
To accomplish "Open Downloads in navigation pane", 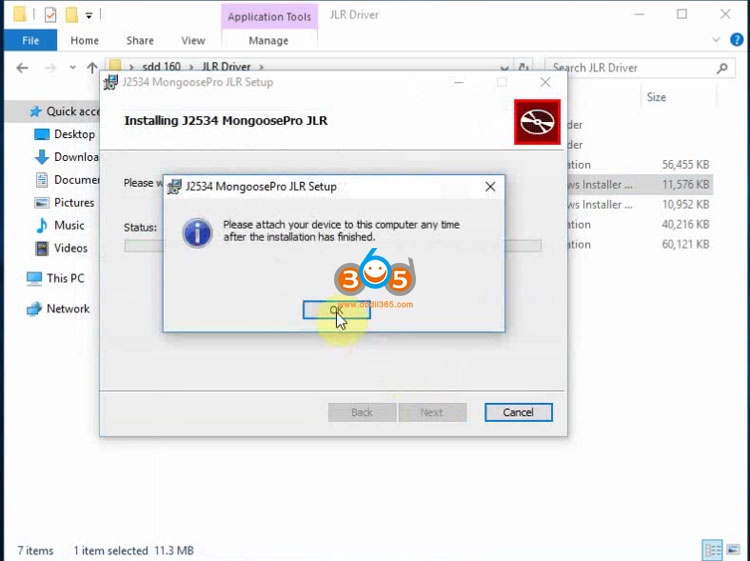I will coord(67,157).
